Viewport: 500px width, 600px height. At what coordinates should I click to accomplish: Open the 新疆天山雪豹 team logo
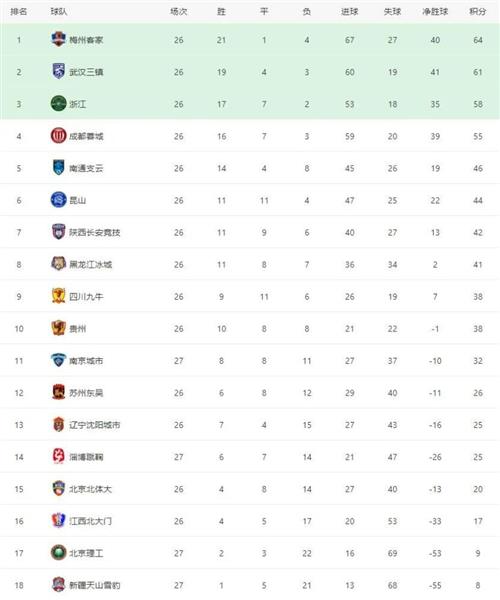point(59,585)
